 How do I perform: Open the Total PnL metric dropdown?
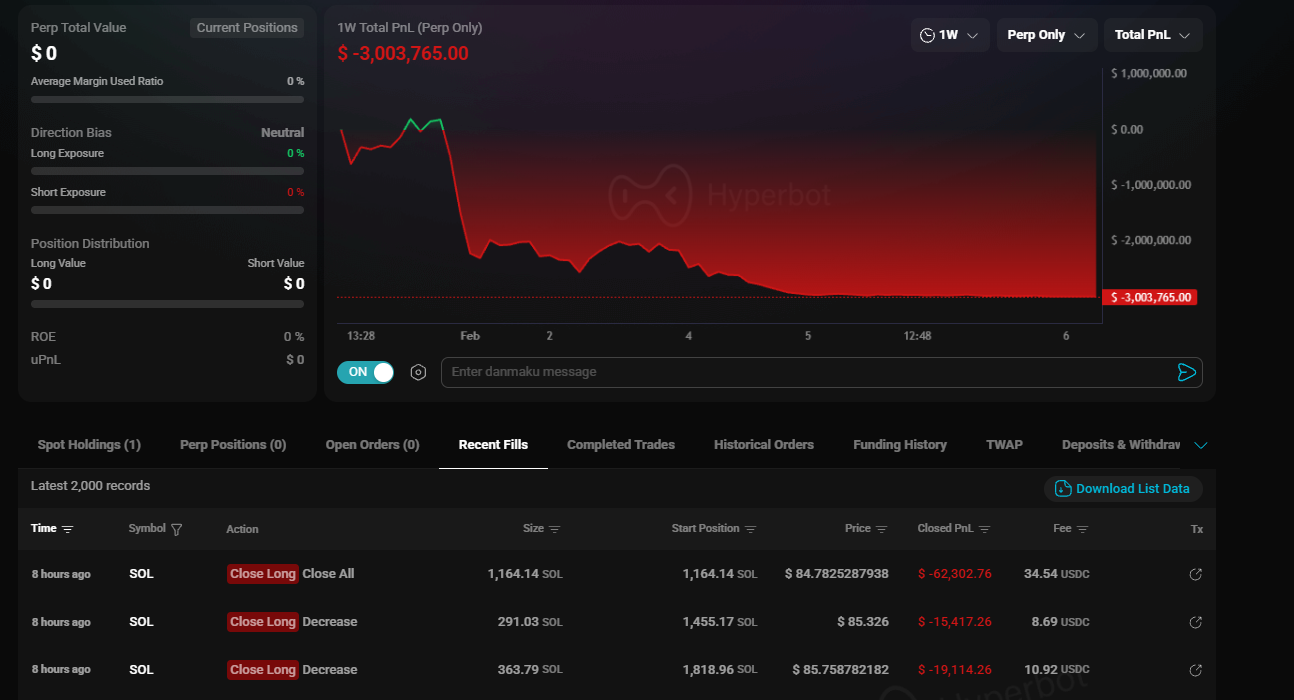(1152, 35)
